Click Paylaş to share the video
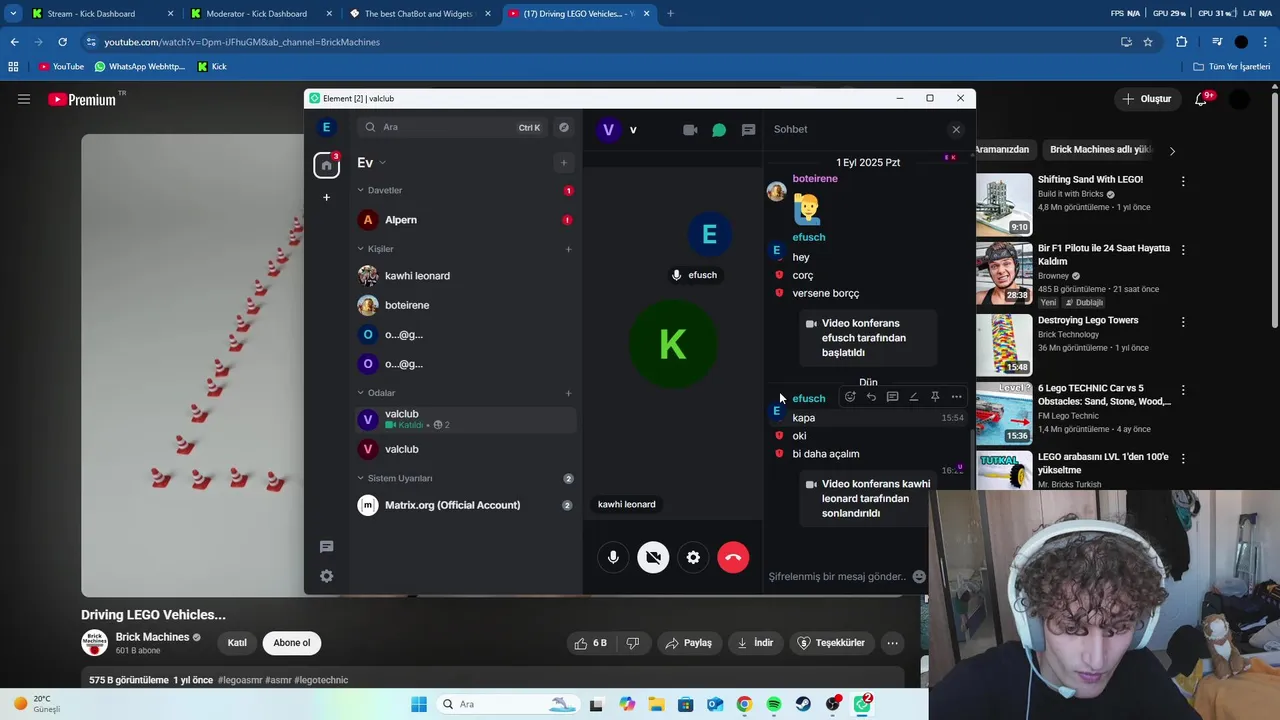This screenshot has width=1280, height=720. 689,643
